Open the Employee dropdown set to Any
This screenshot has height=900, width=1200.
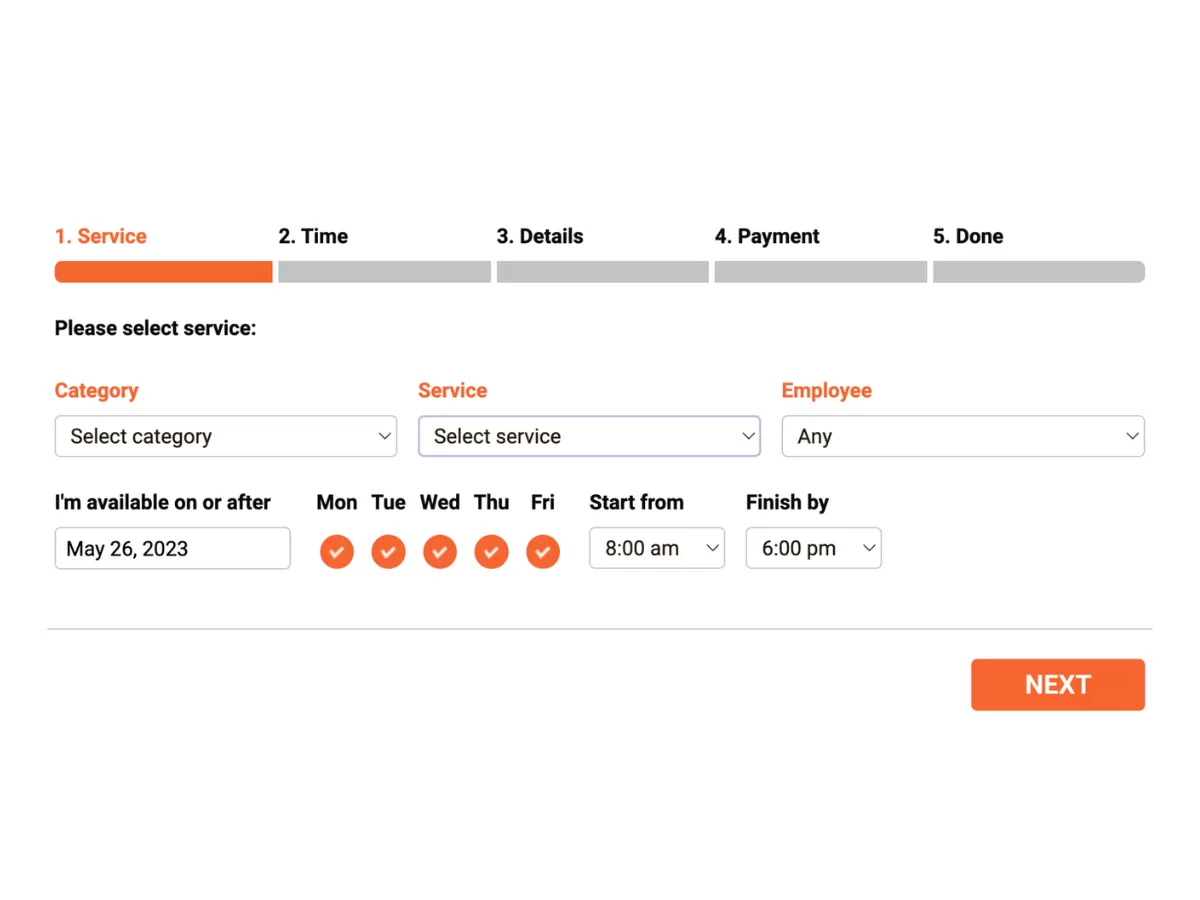[x=963, y=437]
